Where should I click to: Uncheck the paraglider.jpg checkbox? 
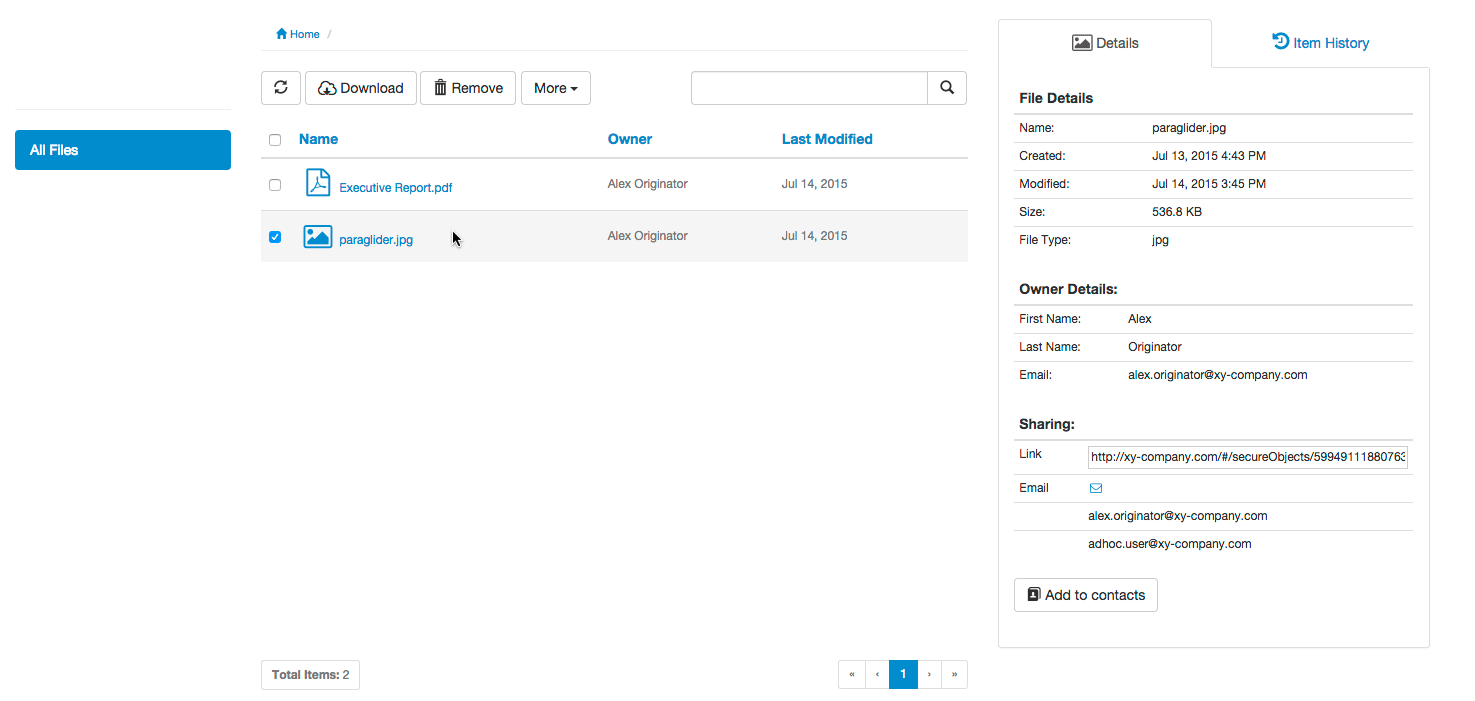pos(275,237)
